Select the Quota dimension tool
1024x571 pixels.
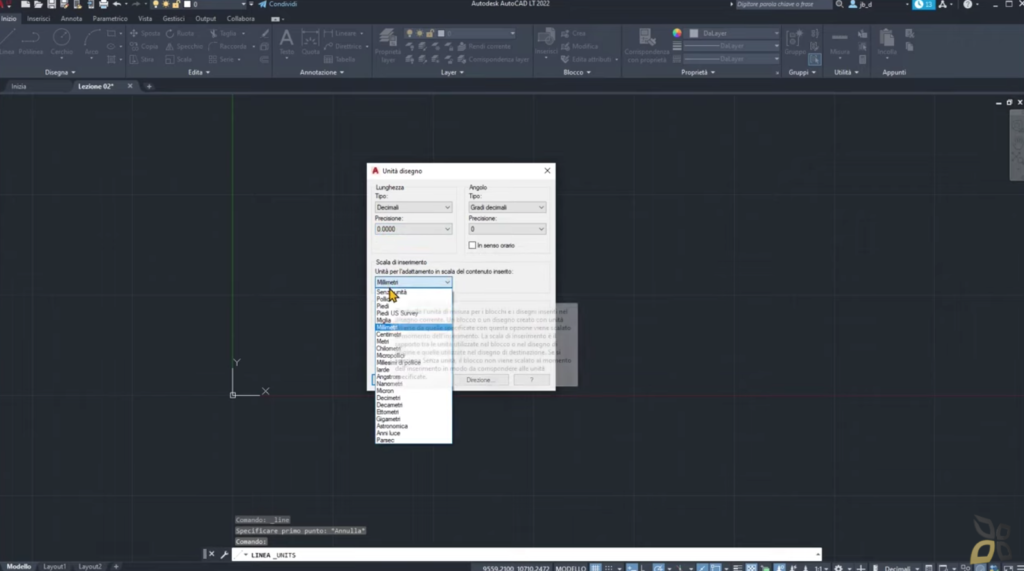click(310, 43)
